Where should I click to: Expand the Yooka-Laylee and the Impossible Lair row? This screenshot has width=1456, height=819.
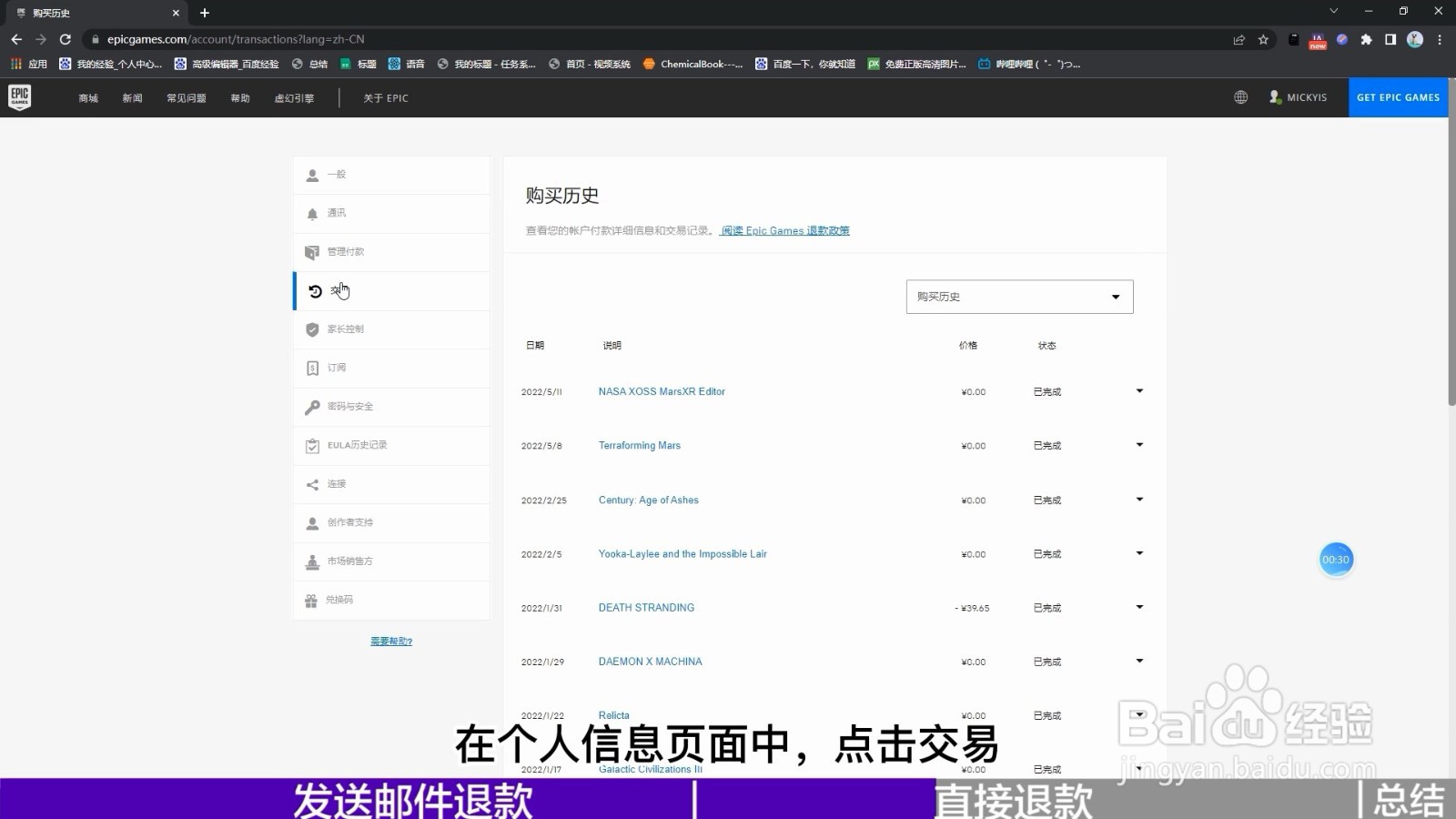coord(1139,553)
